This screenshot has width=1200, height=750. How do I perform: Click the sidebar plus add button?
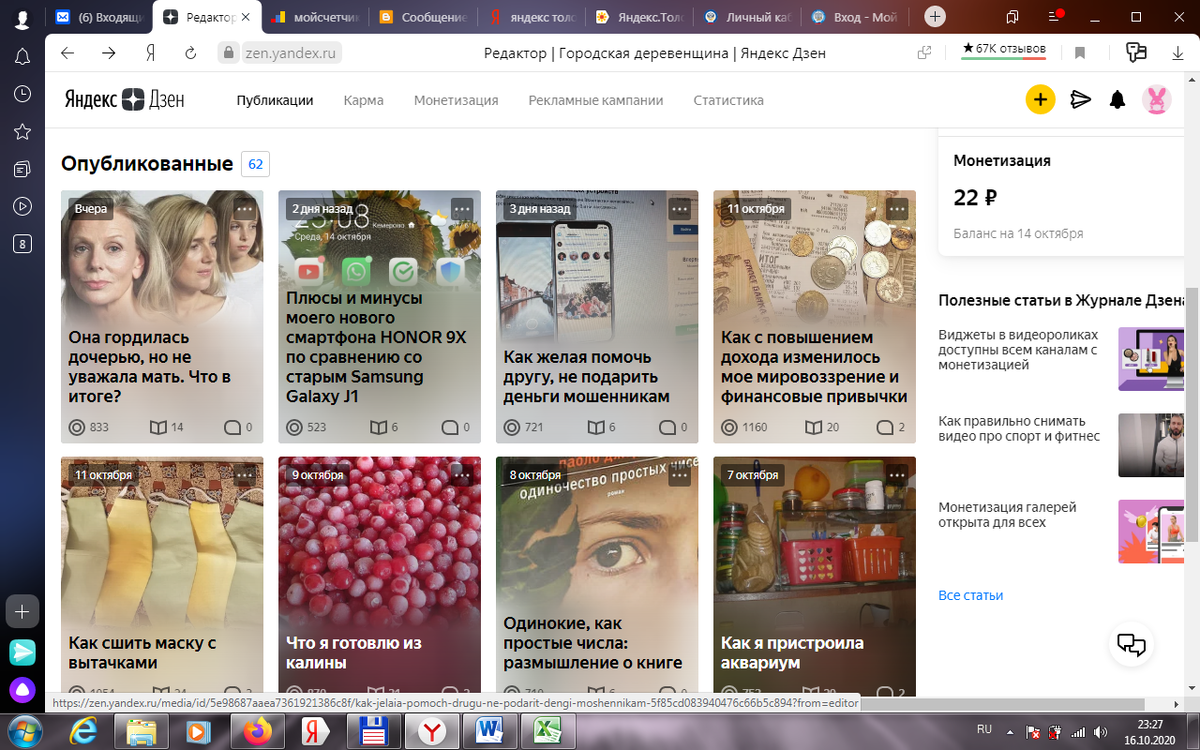tap(22, 611)
